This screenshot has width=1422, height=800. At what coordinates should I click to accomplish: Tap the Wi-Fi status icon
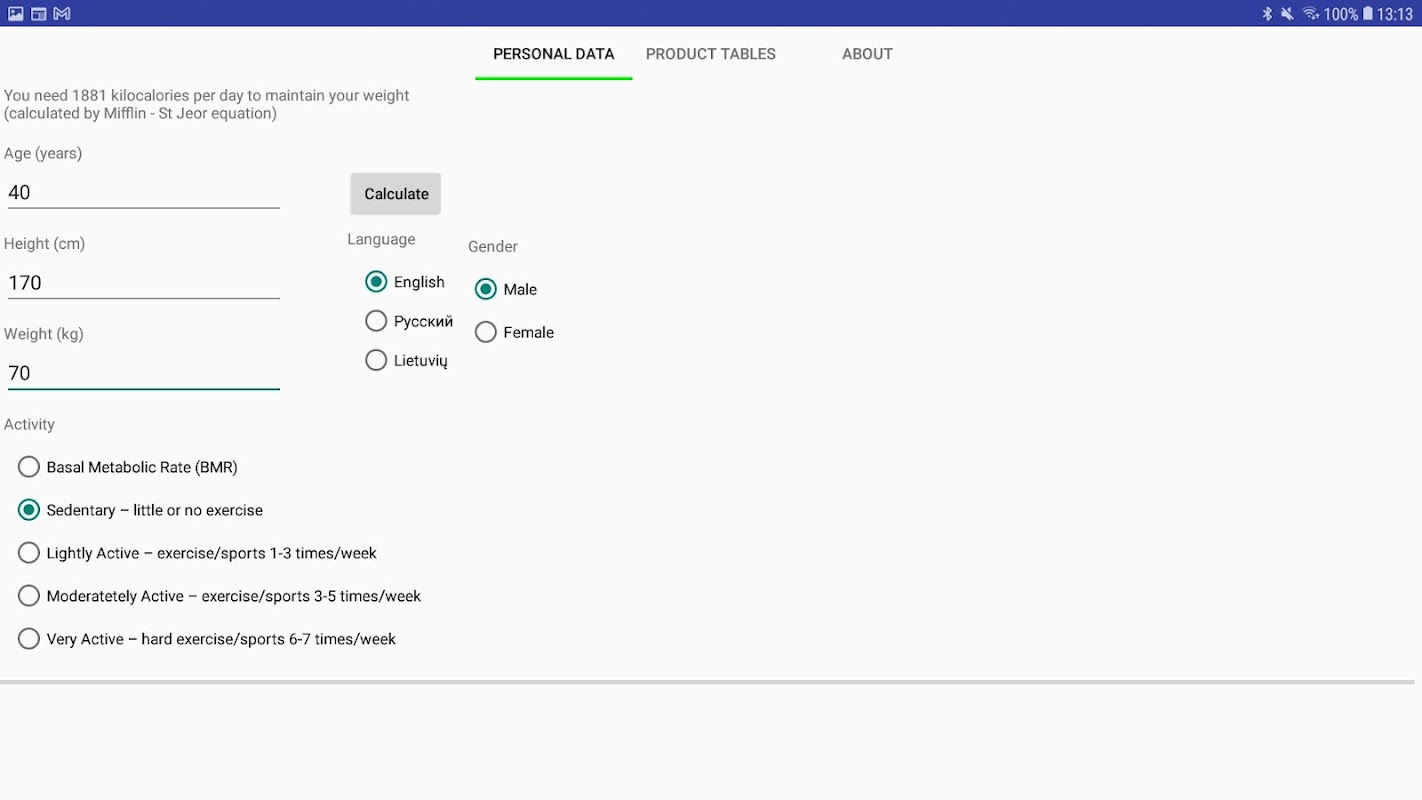pyautogui.click(x=1310, y=14)
